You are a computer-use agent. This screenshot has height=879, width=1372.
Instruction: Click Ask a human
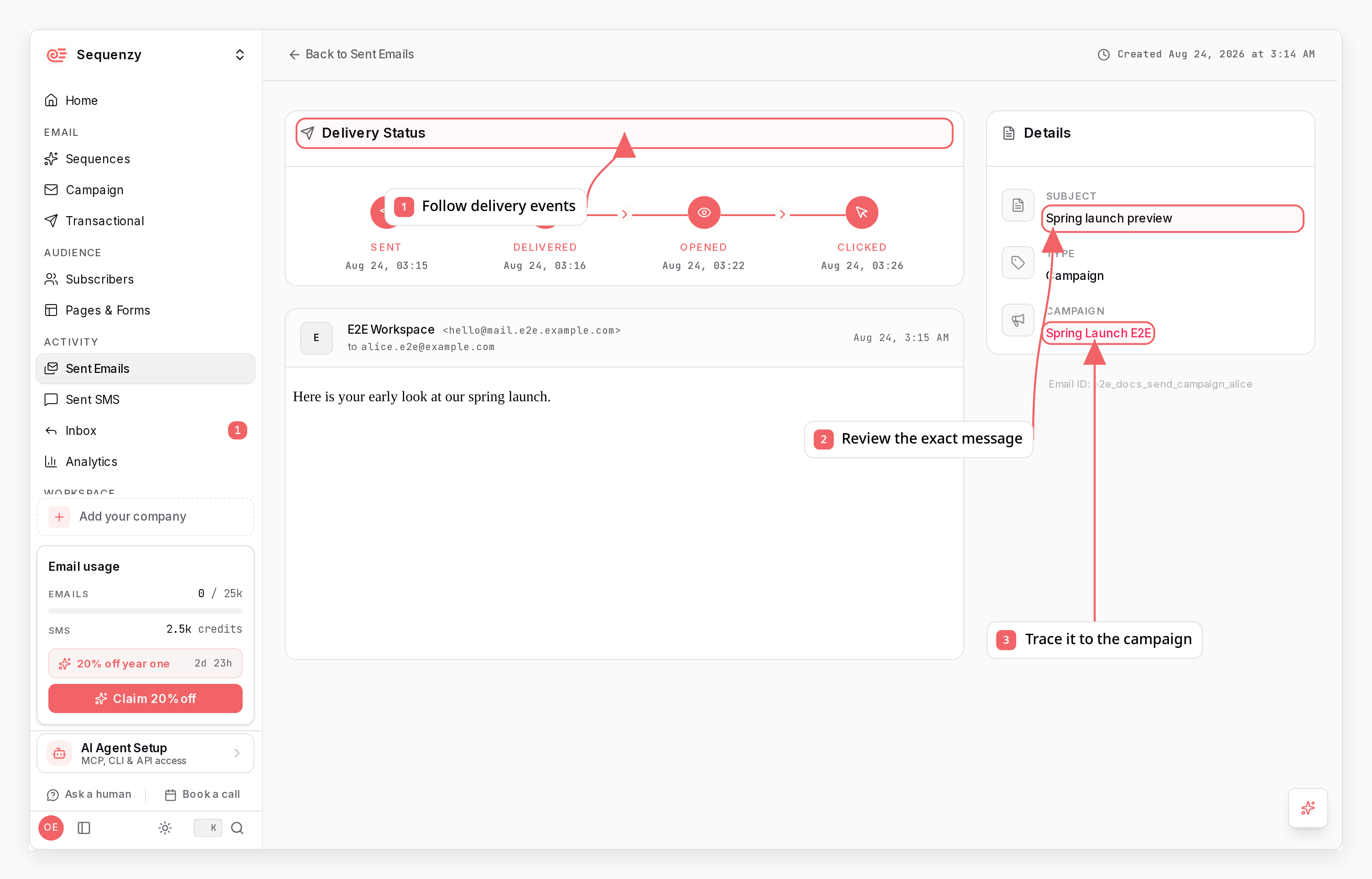click(x=89, y=795)
